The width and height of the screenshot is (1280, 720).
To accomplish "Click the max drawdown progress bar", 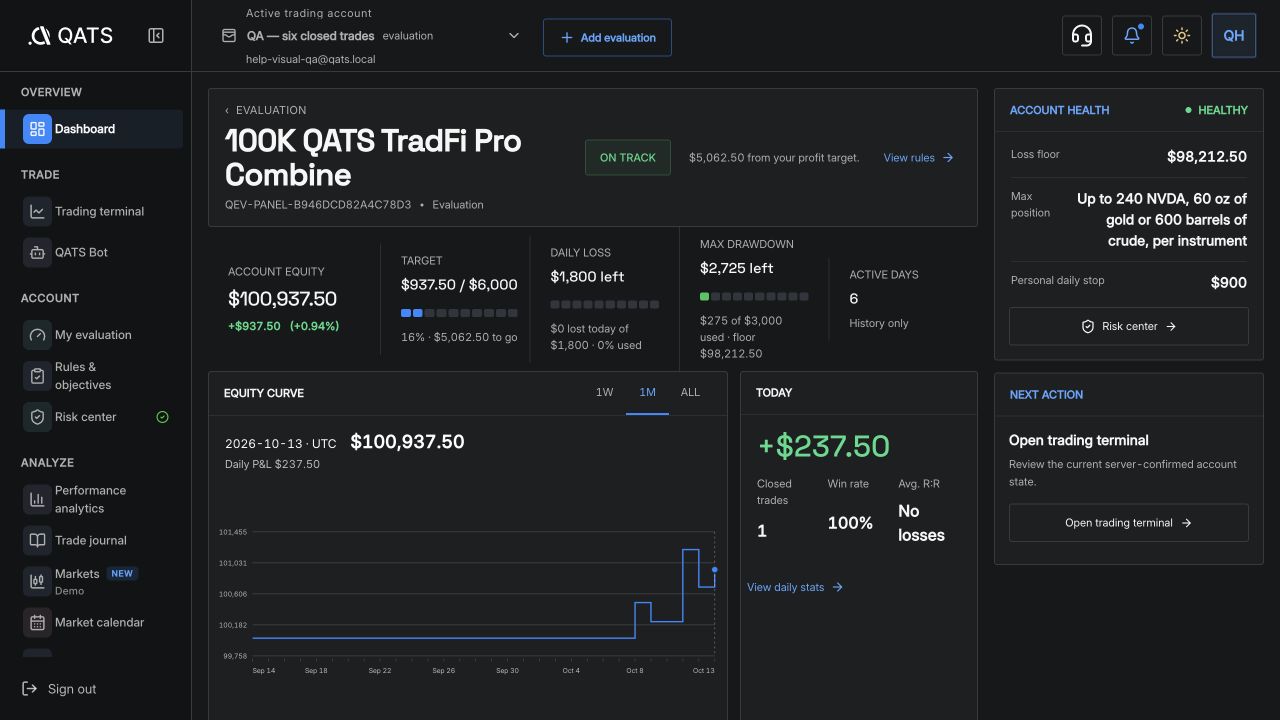I will pyautogui.click(x=754, y=297).
